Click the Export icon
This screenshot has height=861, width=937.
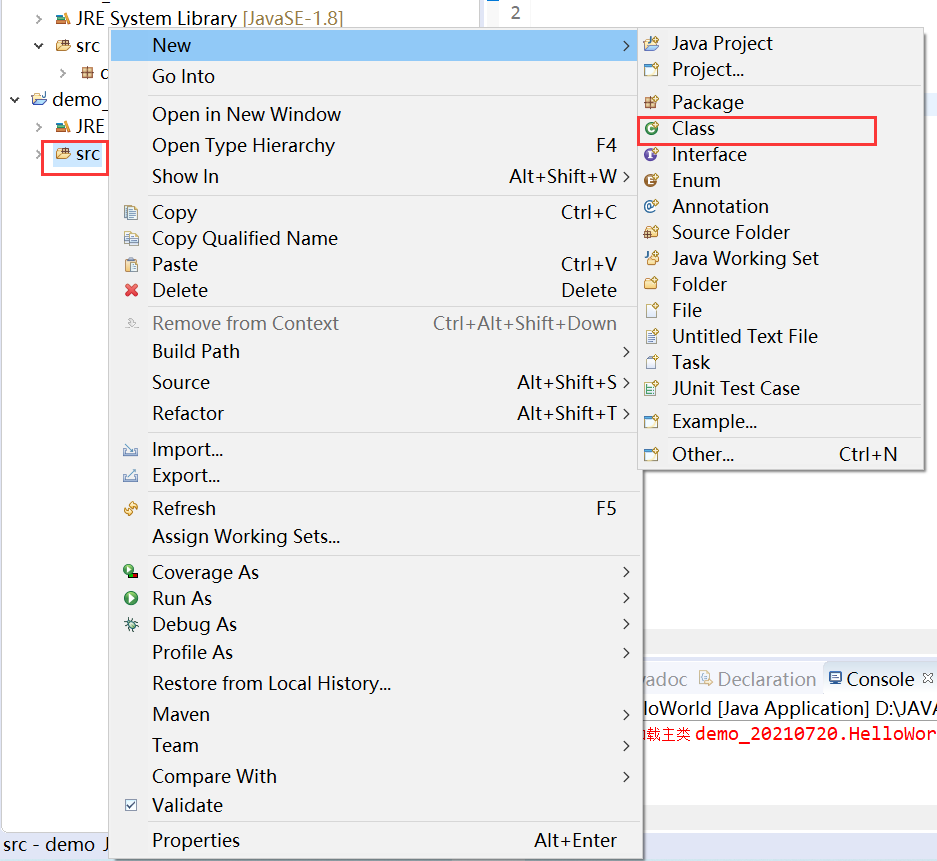coord(131,476)
